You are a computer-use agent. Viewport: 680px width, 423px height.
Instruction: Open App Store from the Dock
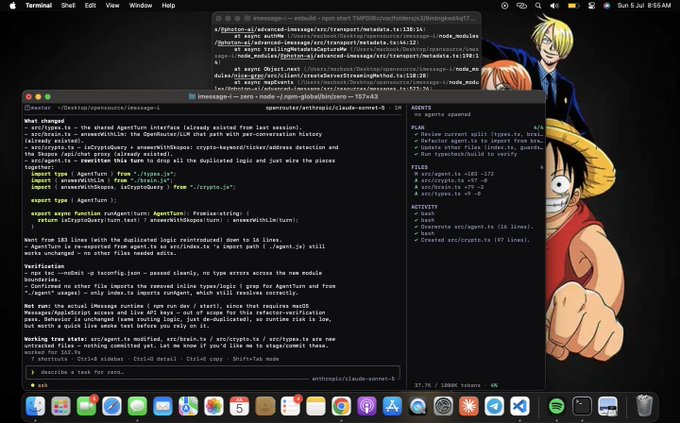pos(392,406)
